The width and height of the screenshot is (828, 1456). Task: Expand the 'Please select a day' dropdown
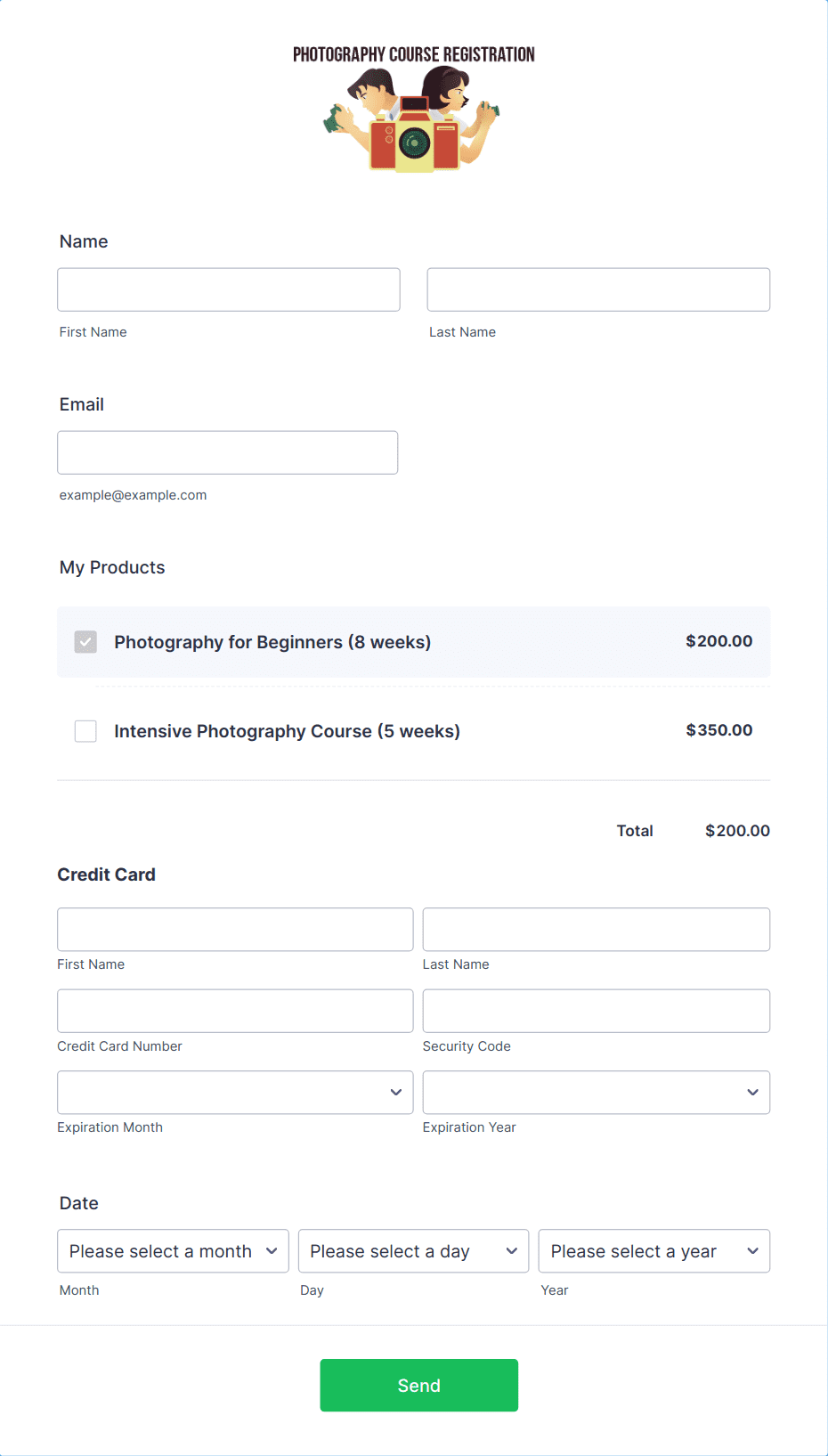pyautogui.click(x=414, y=1251)
